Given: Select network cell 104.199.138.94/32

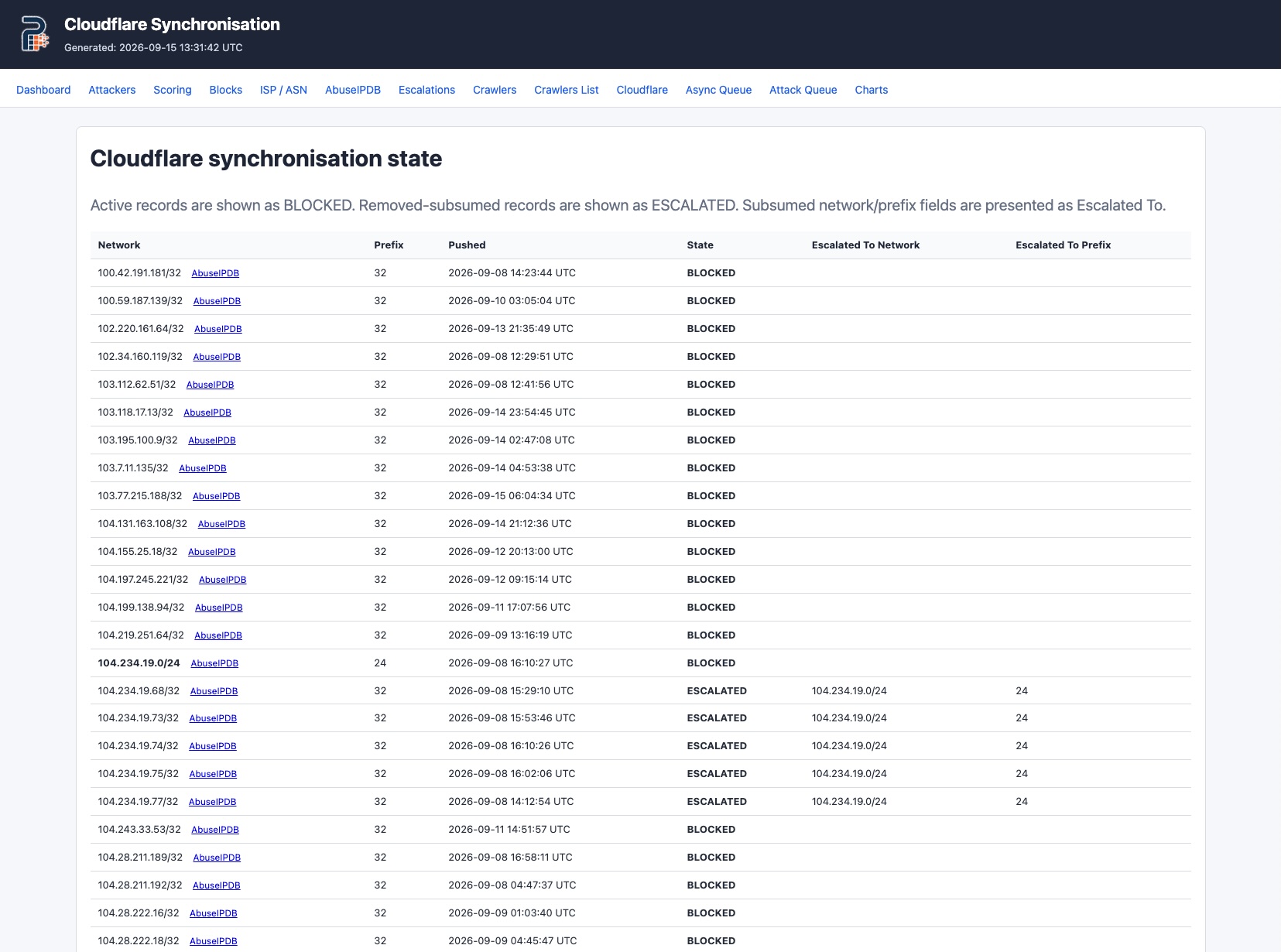Looking at the screenshot, I should point(141,607).
